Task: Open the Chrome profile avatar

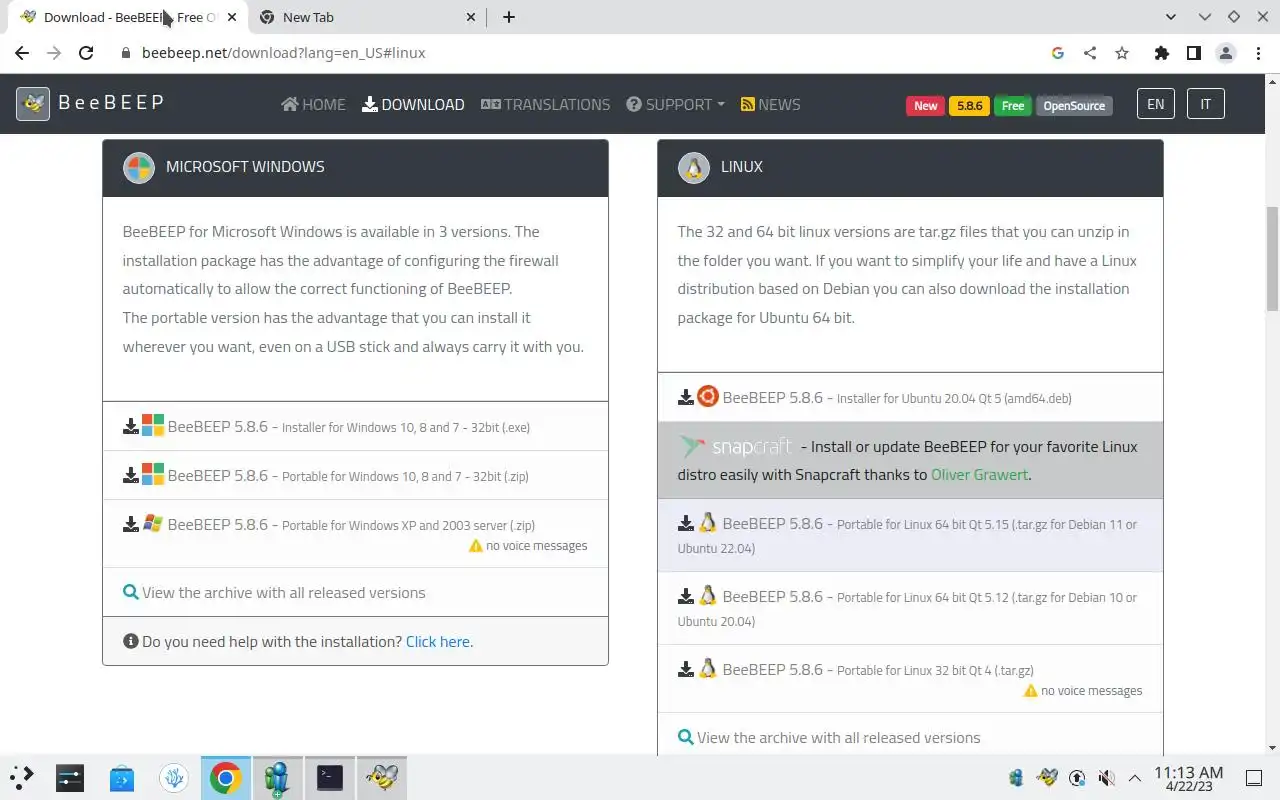Action: 1226,53
